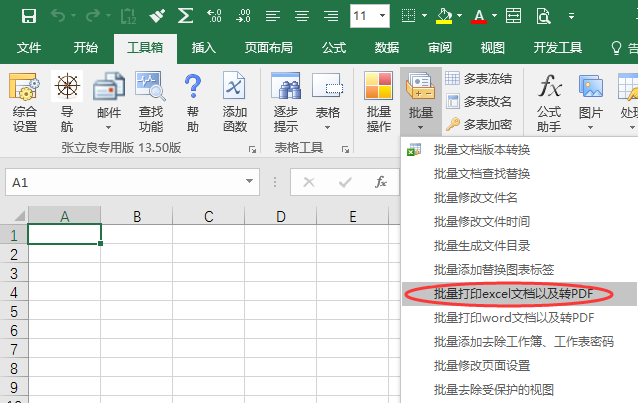Open 综合设置 settings icon
638x403 pixels.
point(25,102)
